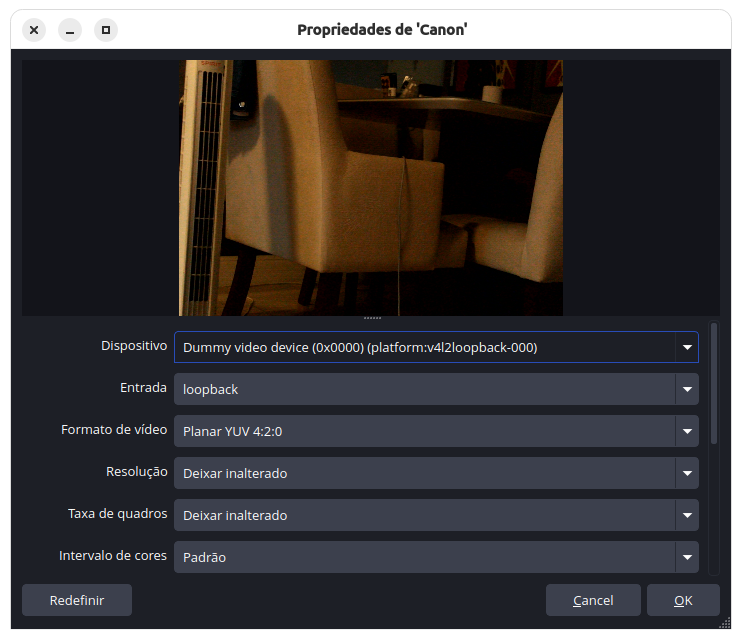This screenshot has width=742, height=640.
Task: Click the Cancel button
Action: click(x=593, y=600)
